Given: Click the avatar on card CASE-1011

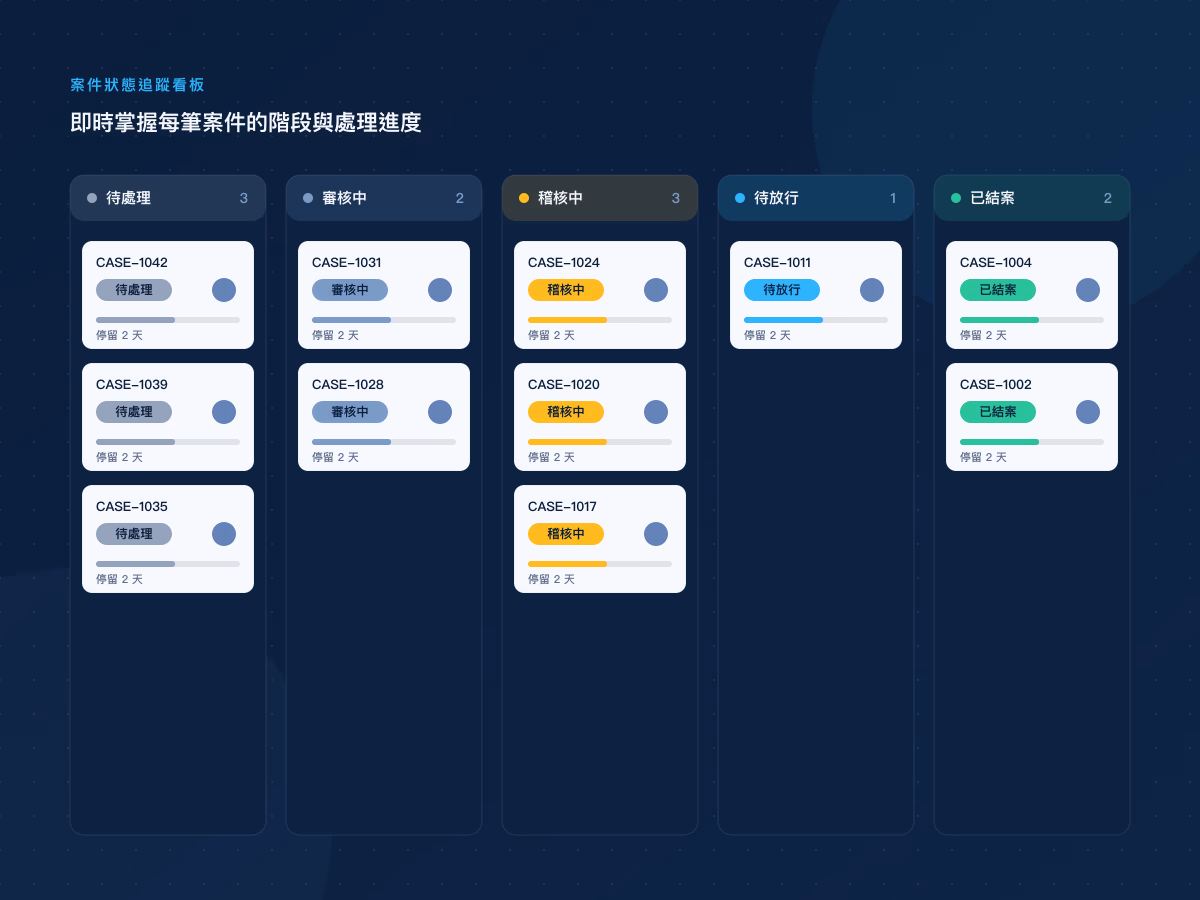Looking at the screenshot, I should click(x=872, y=290).
